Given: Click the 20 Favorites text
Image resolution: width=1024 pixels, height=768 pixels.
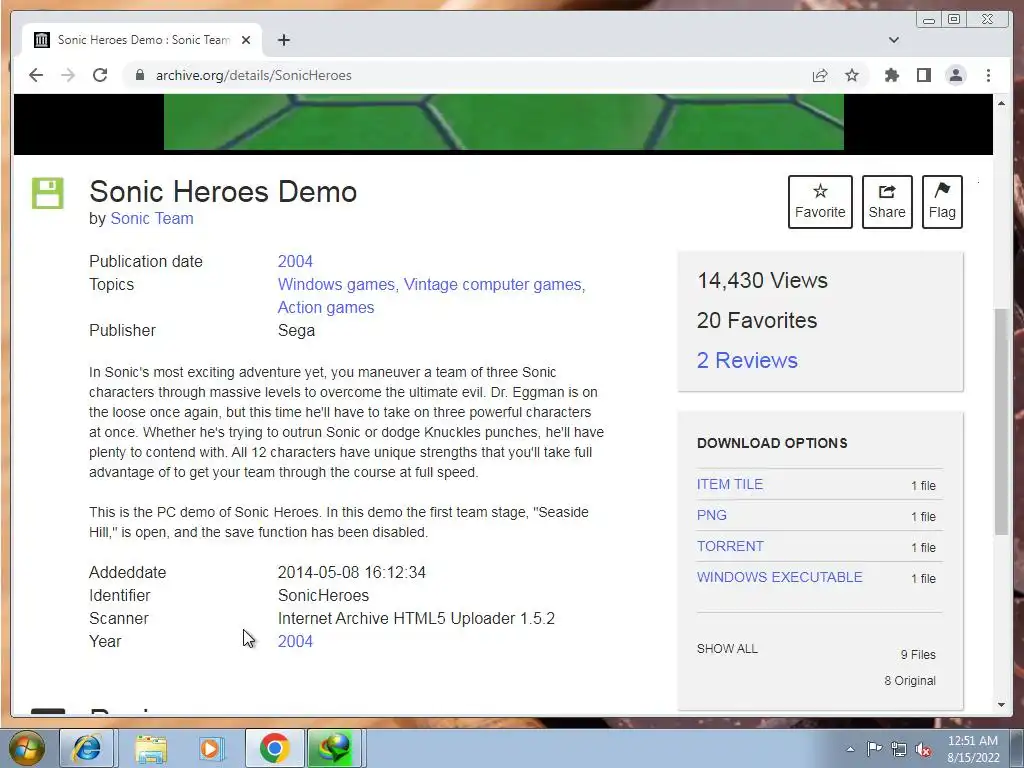Looking at the screenshot, I should [757, 321].
